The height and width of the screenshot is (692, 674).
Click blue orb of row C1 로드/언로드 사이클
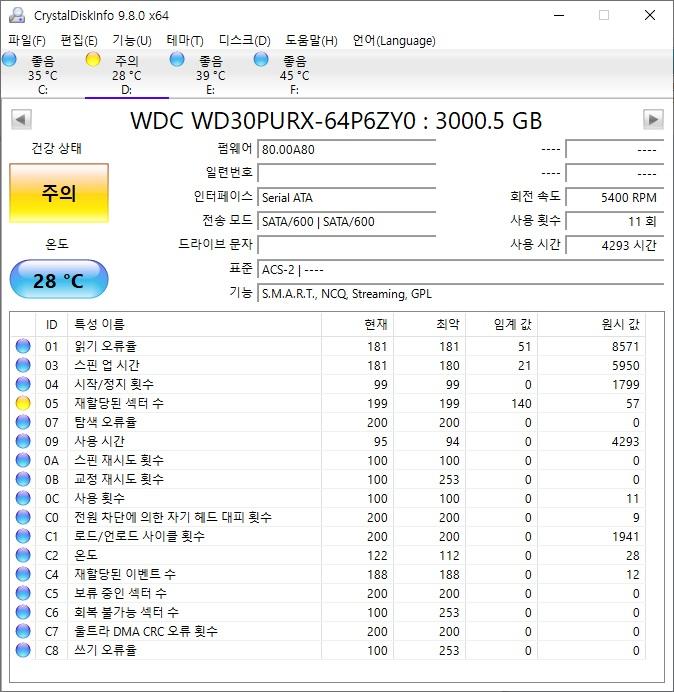click(x=23, y=536)
